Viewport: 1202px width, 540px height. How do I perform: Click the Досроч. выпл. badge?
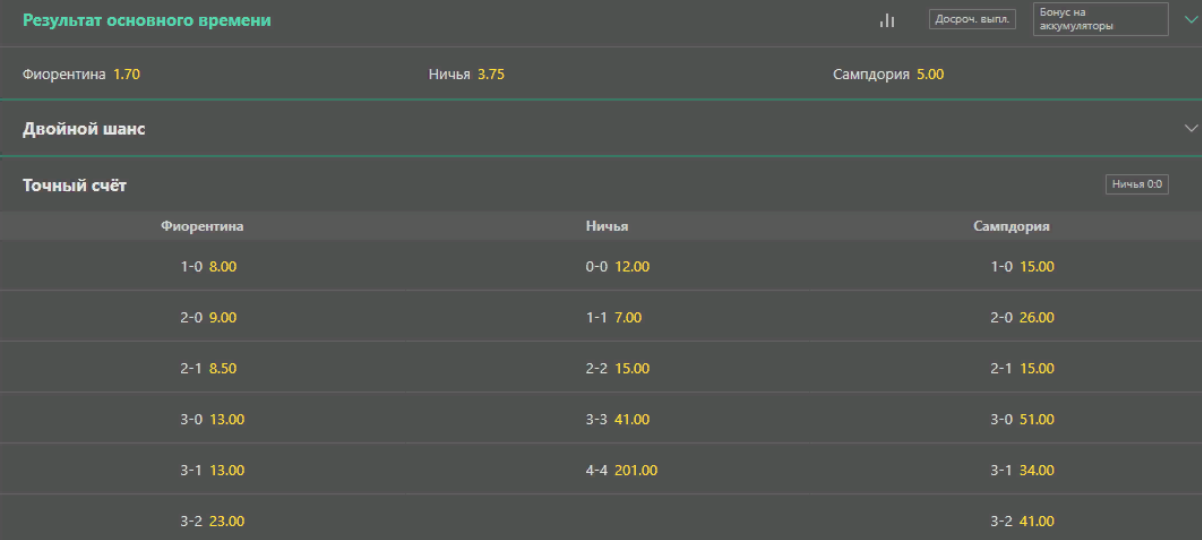pos(973,19)
